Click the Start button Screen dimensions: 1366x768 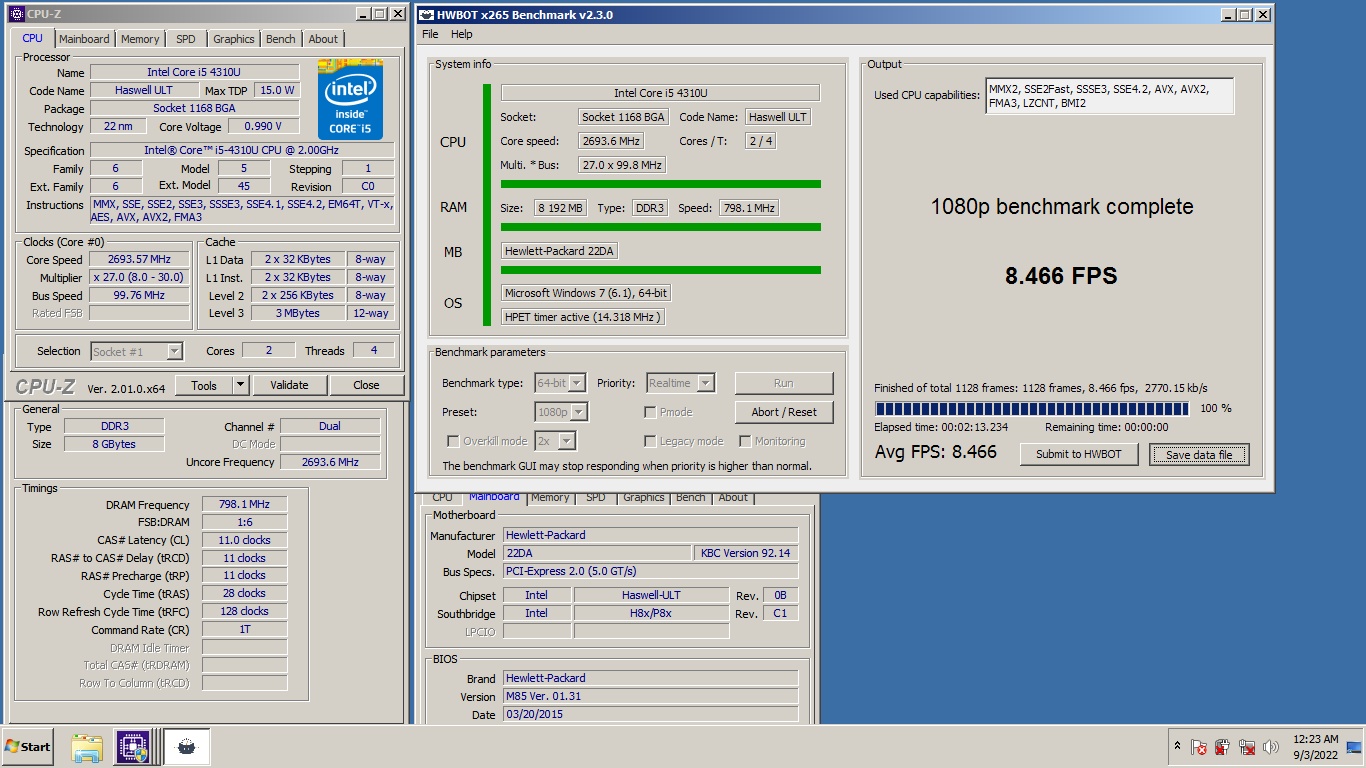coord(28,747)
